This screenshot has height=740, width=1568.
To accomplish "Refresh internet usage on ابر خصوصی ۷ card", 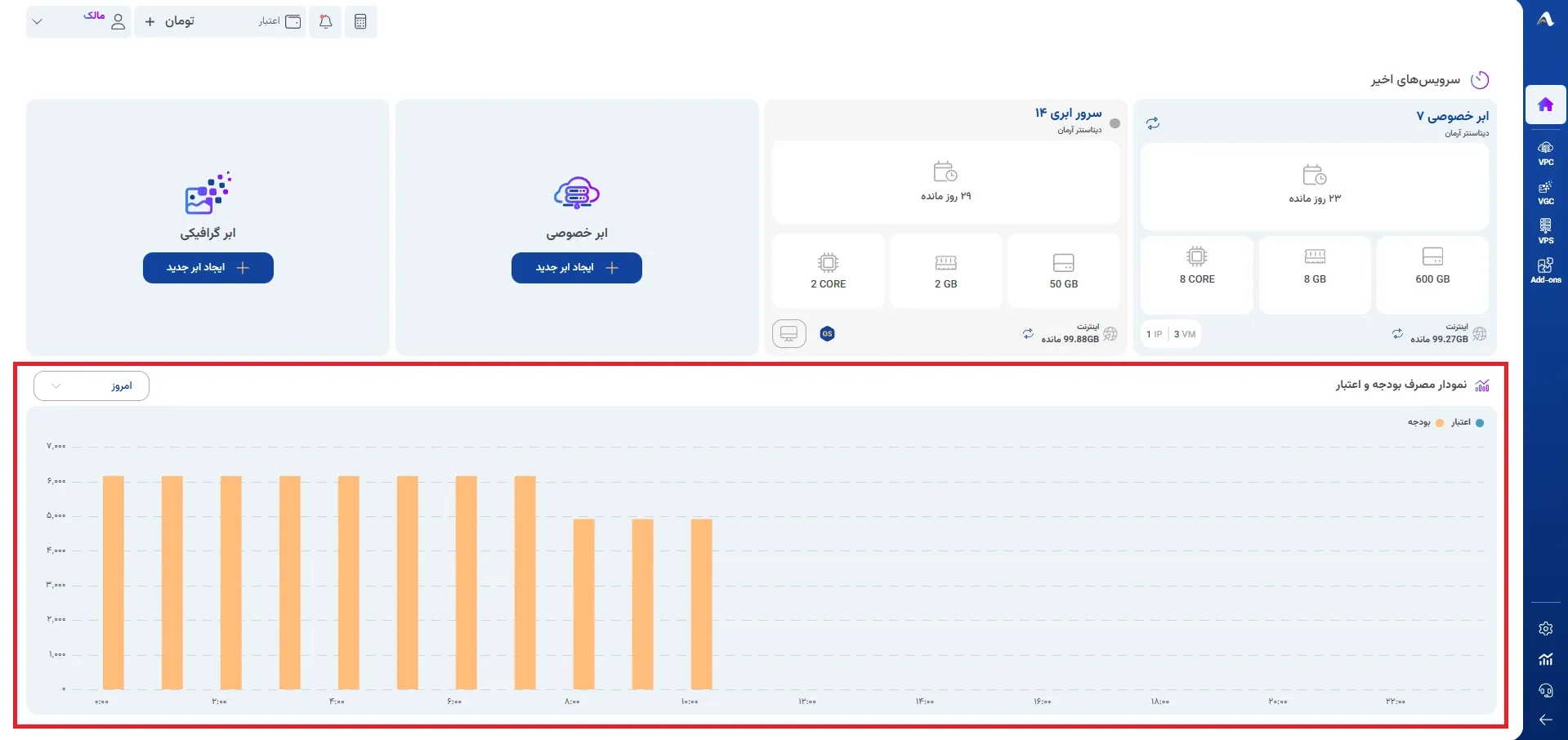I will pos(1397,333).
